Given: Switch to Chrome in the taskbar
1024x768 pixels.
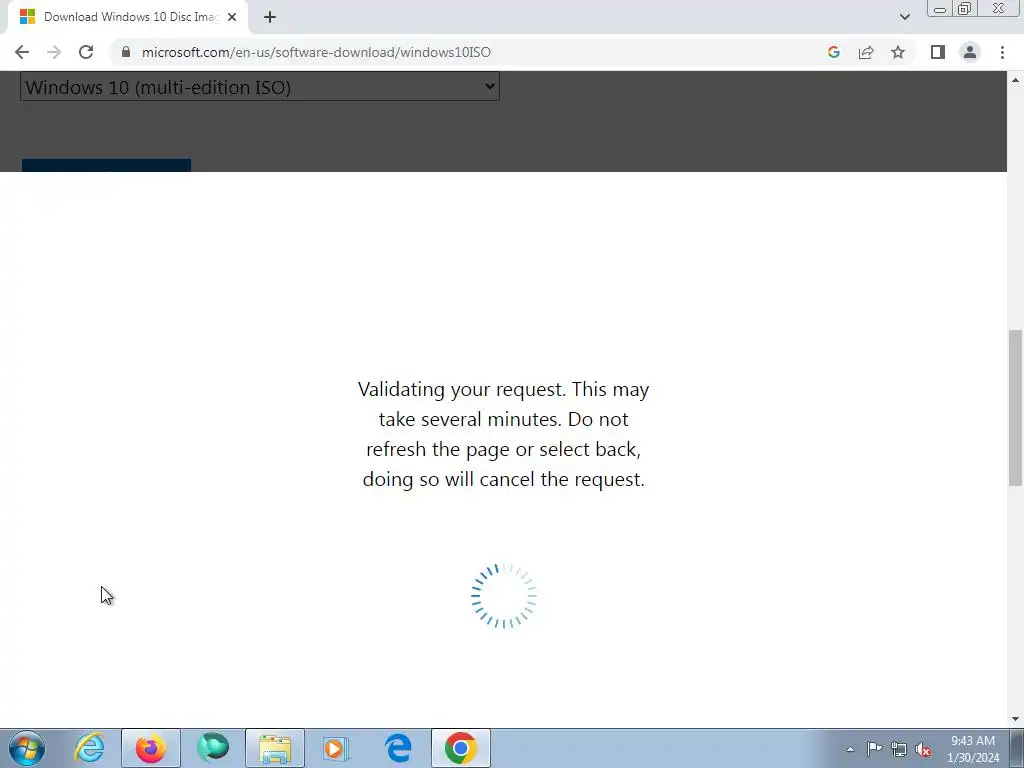Looking at the screenshot, I should [461, 748].
